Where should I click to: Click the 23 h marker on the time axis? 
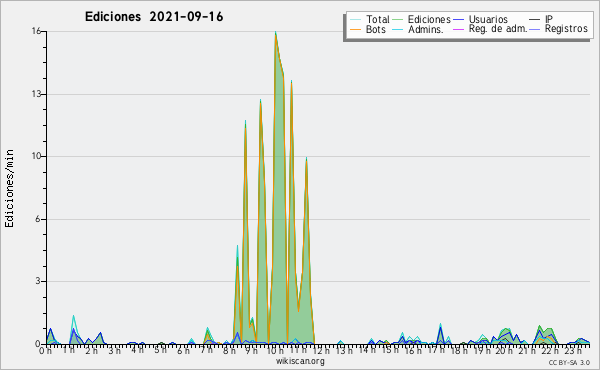tap(572, 351)
